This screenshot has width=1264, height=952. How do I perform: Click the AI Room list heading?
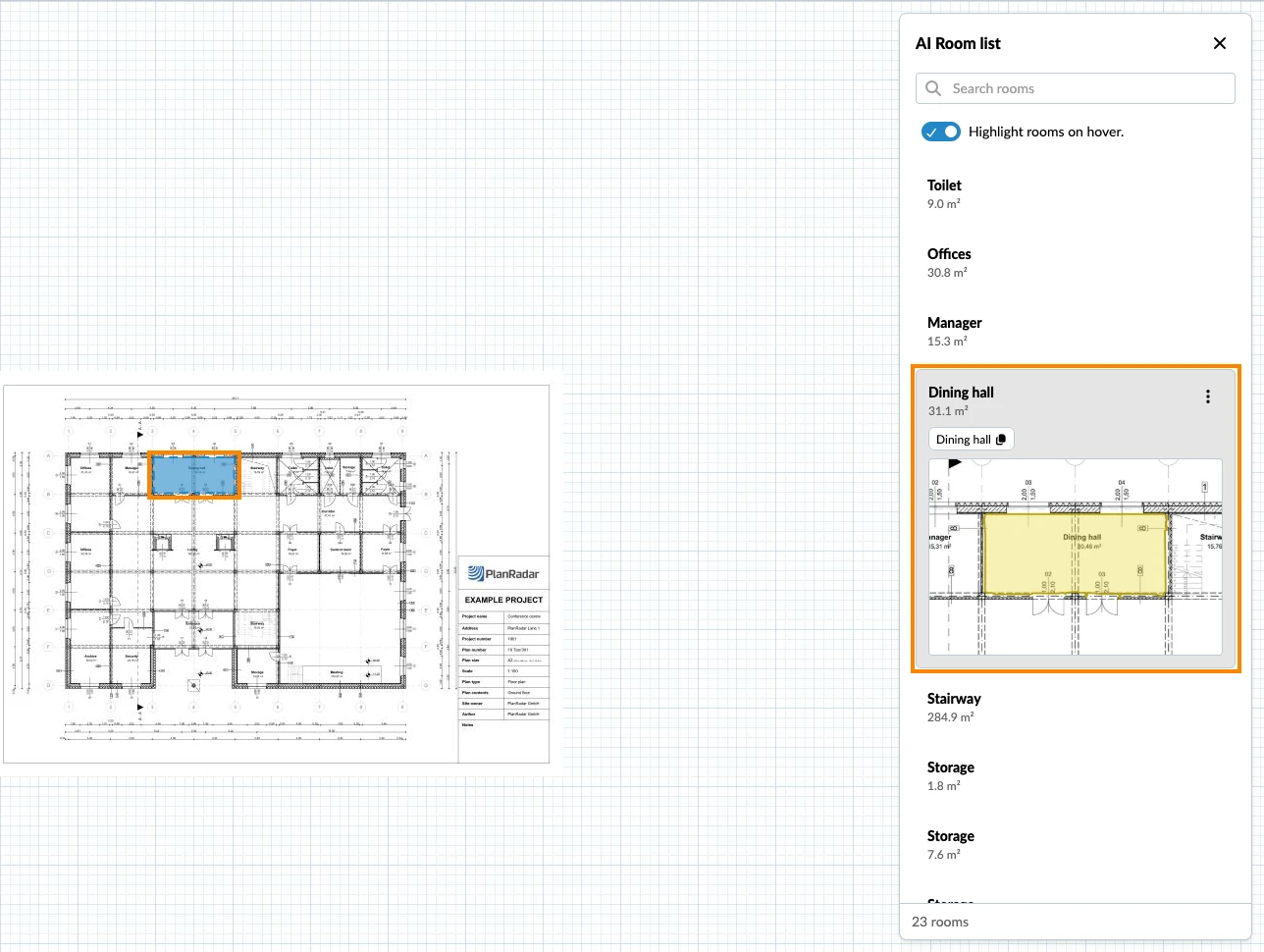(x=958, y=43)
